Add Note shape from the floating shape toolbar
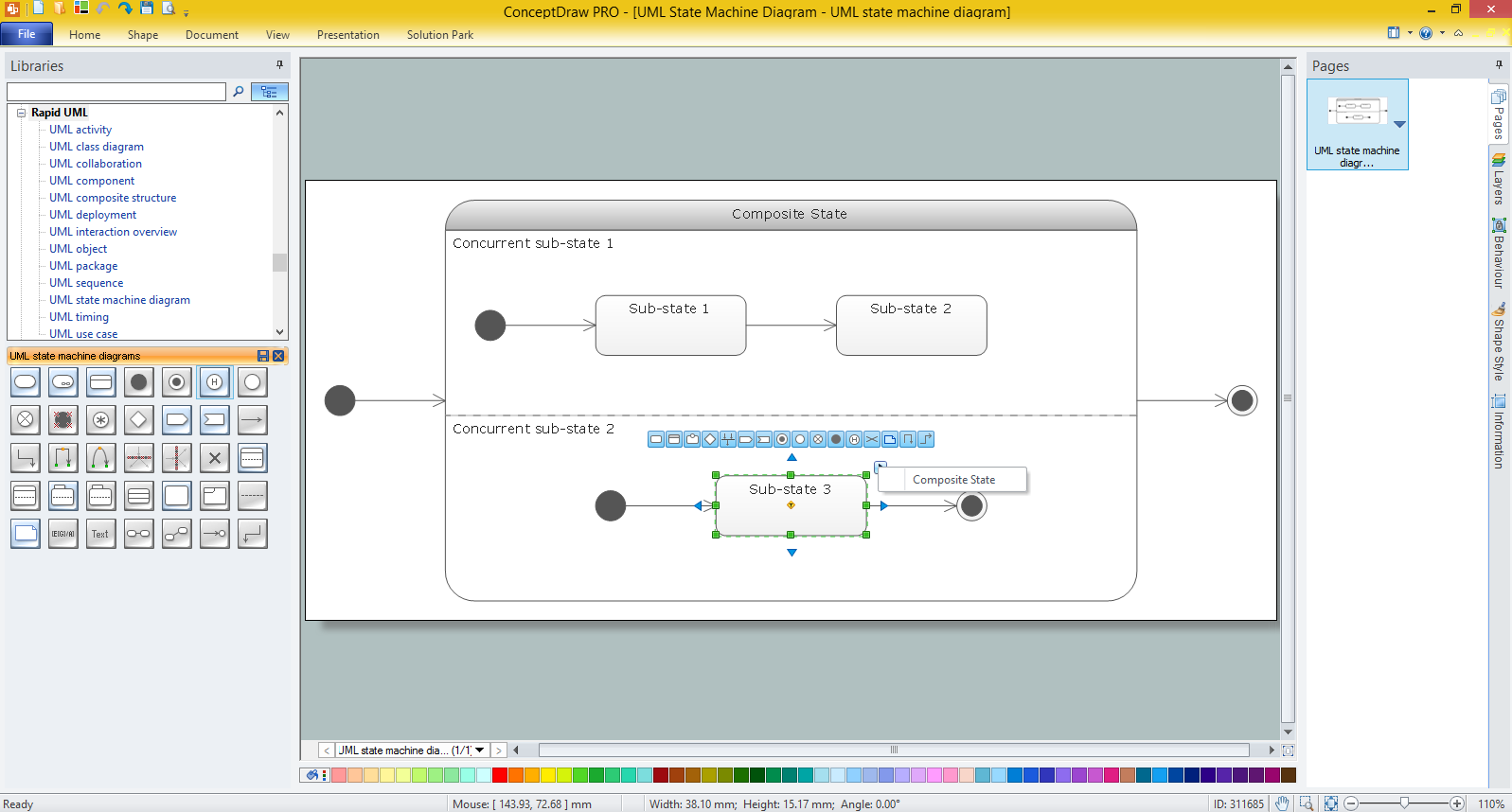Viewport: 1512px width, 812px height. click(x=890, y=439)
